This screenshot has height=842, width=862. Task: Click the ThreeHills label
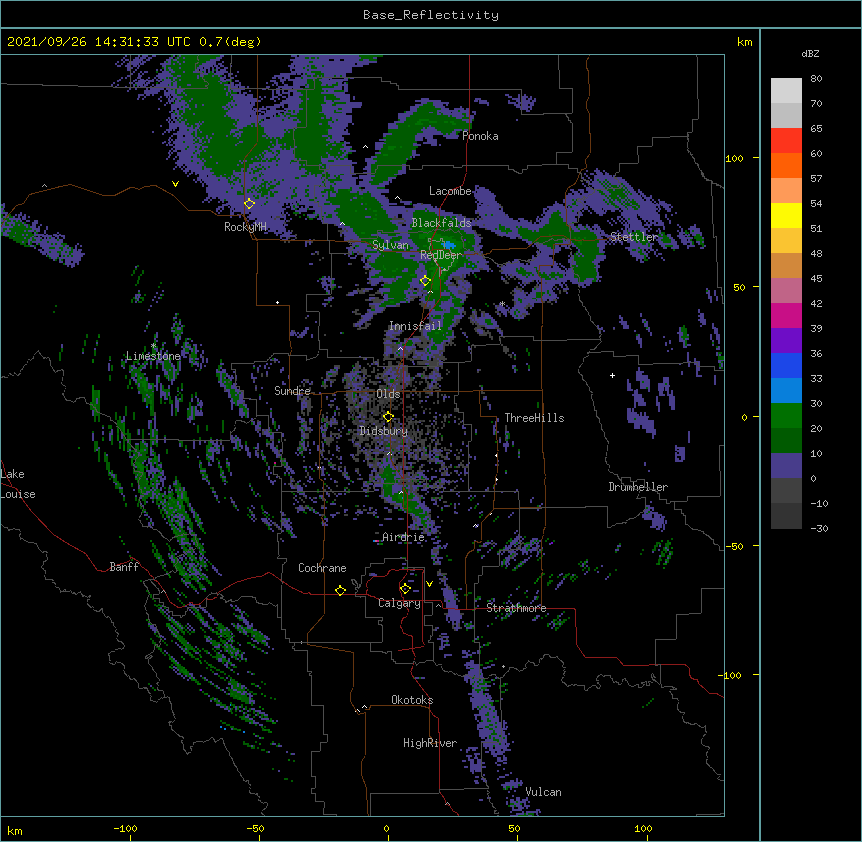(534, 418)
